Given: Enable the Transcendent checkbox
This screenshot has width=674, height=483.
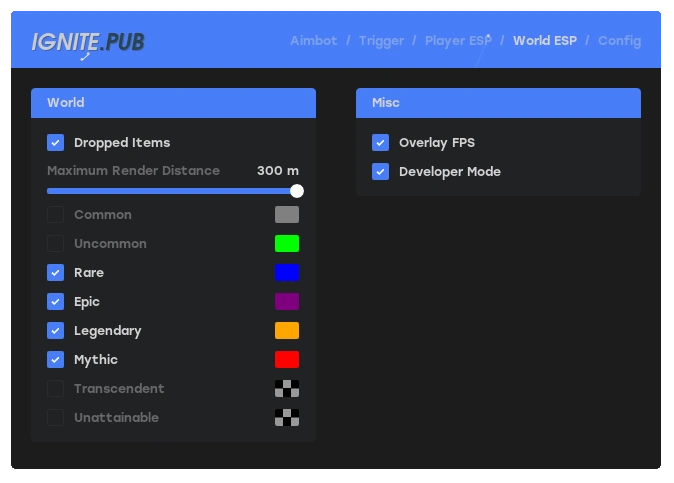Looking at the screenshot, I should click(x=56, y=389).
